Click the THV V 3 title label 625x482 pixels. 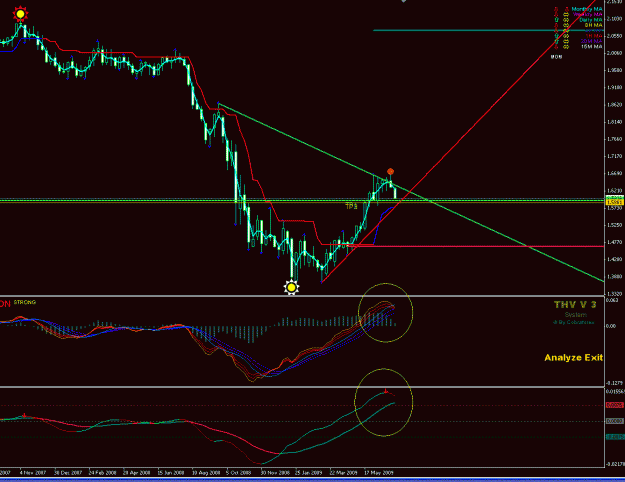(x=575, y=305)
